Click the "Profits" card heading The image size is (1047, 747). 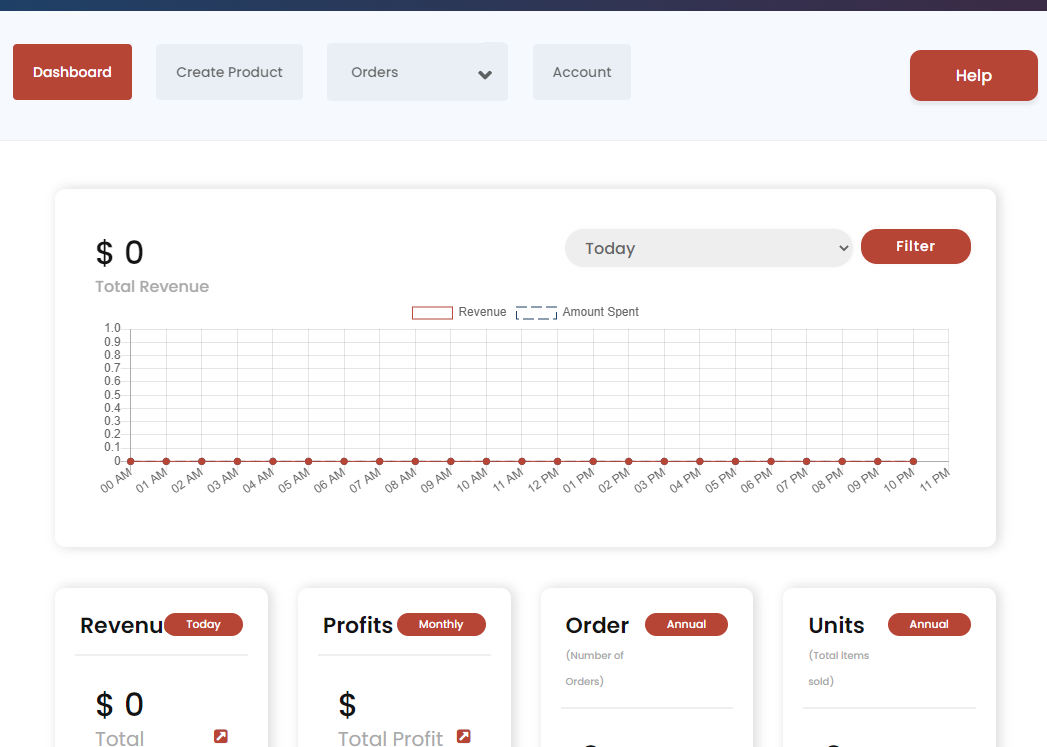(358, 626)
